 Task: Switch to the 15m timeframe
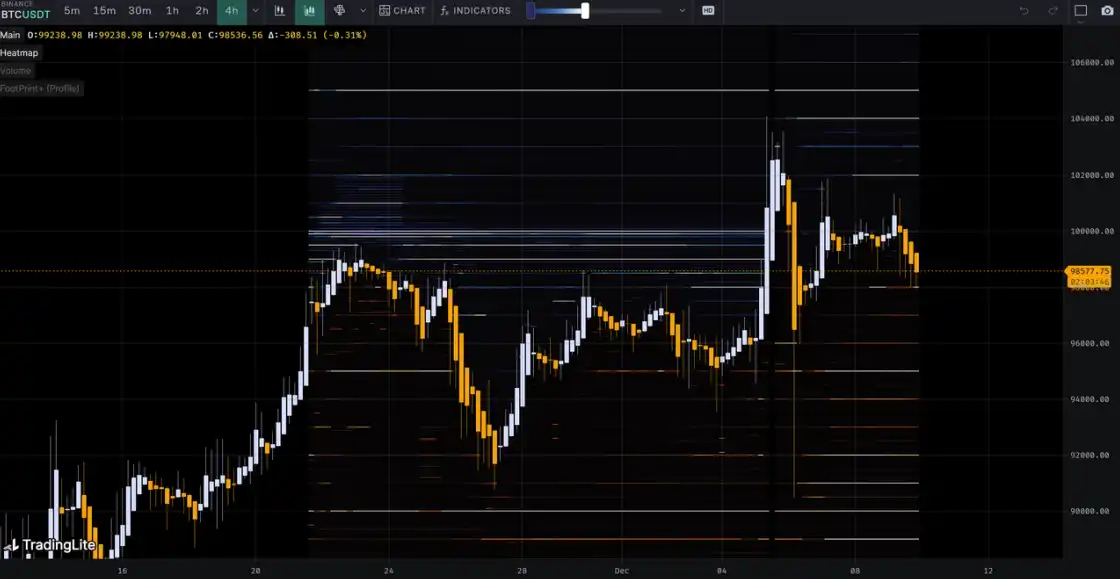pyautogui.click(x=104, y=11)
